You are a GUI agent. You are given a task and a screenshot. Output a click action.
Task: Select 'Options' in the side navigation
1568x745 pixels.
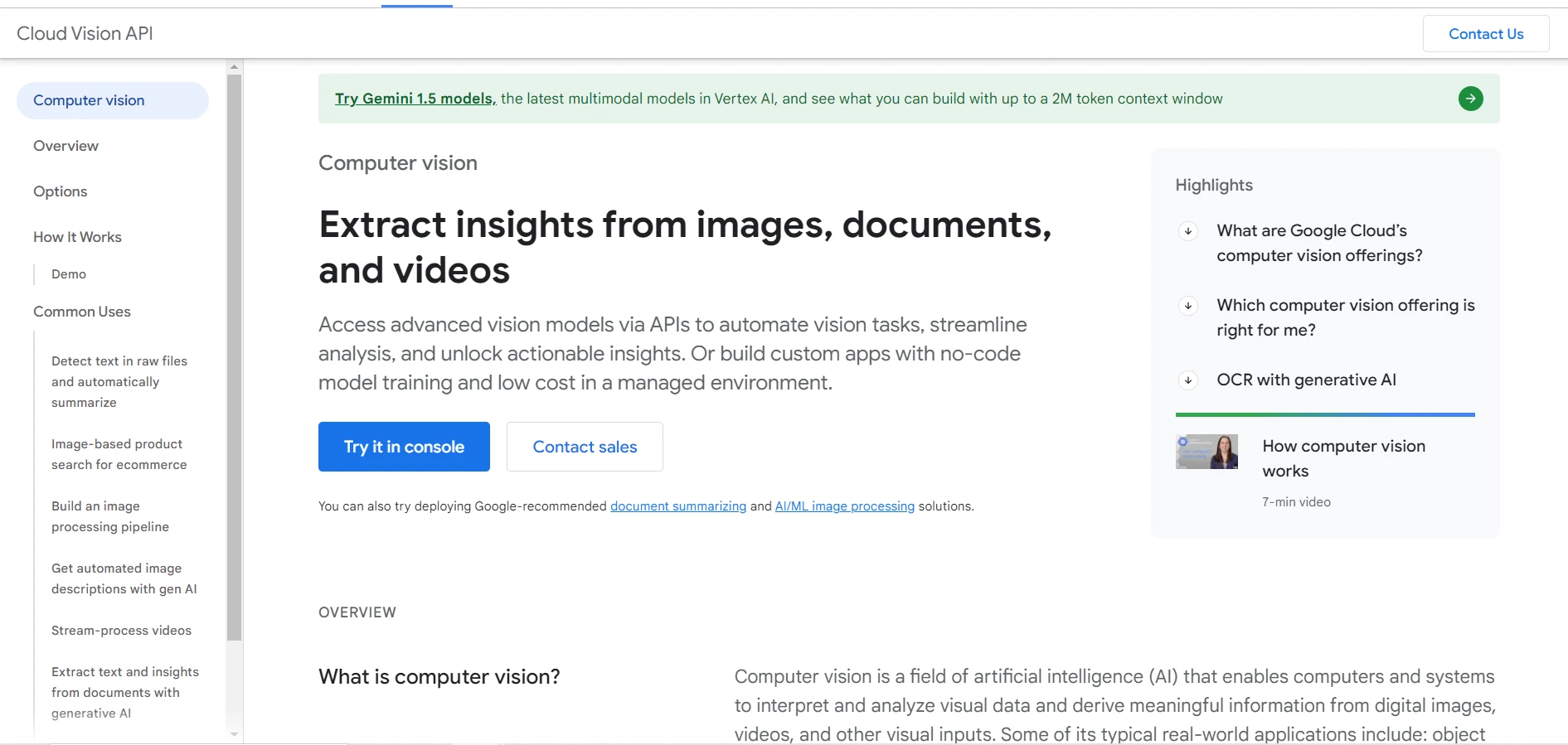[x=60, y=191]
